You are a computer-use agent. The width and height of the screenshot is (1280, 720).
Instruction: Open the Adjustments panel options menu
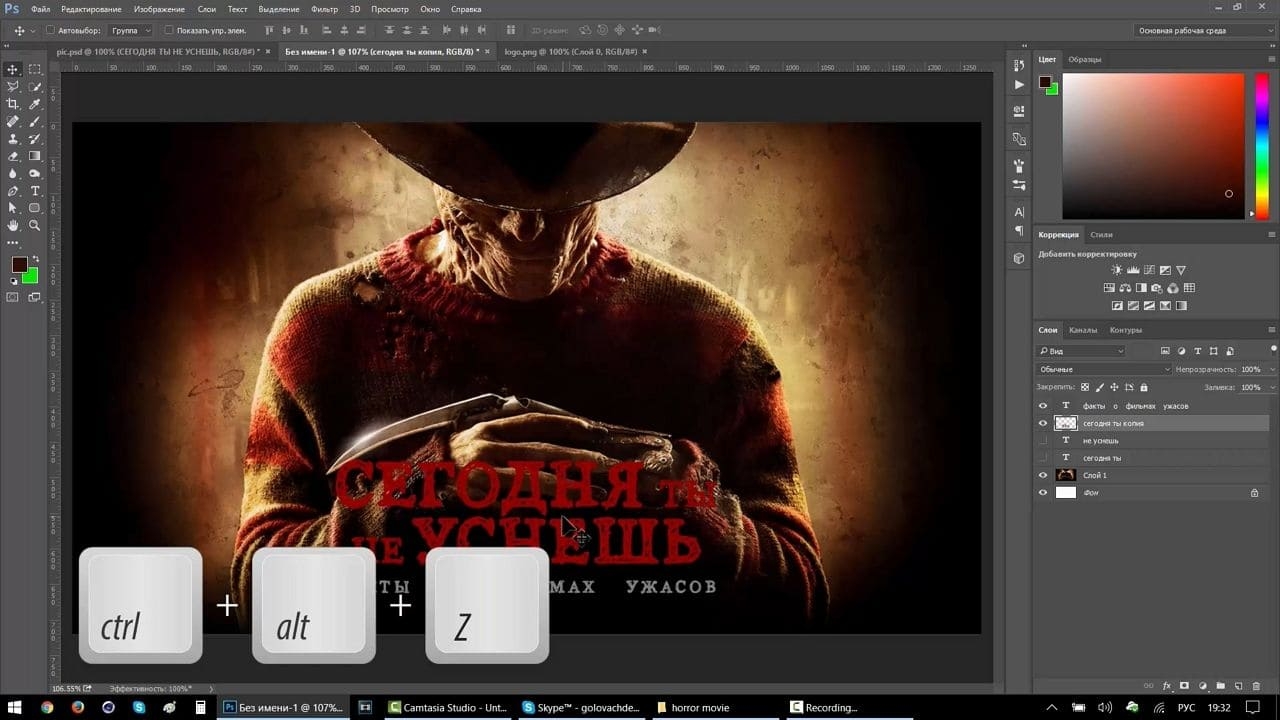[1270, 235]
